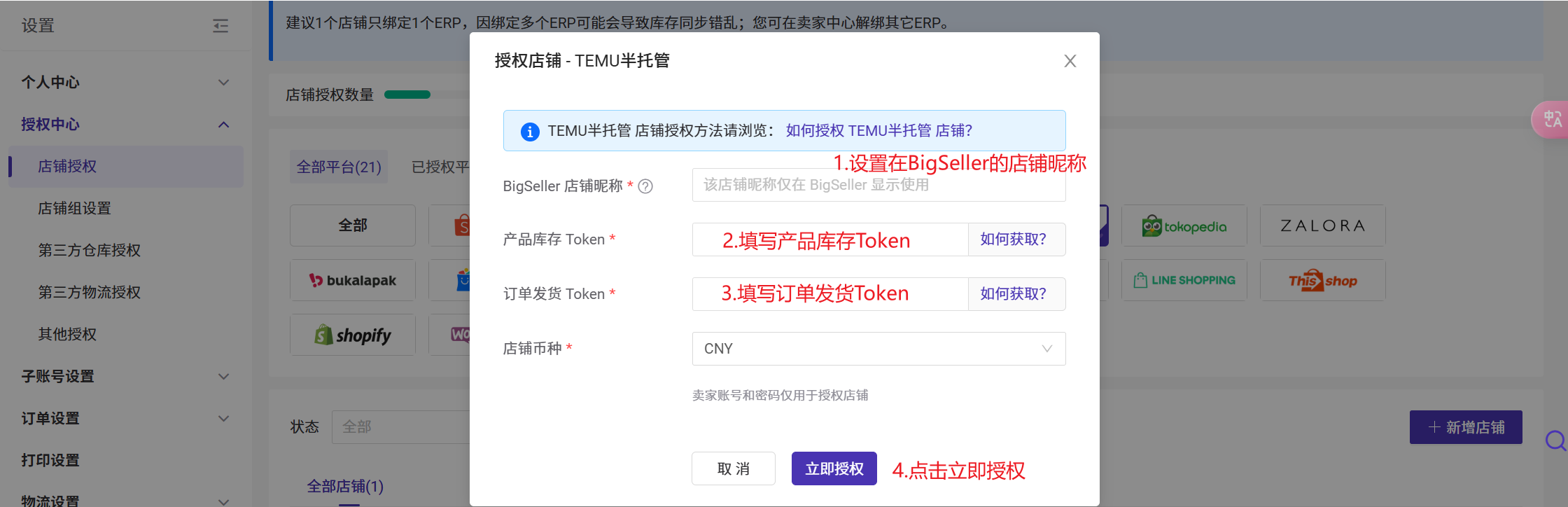Open 打印设置 in the sidebar
This screenshot has width=1568, height=507.
pos(50,460)
